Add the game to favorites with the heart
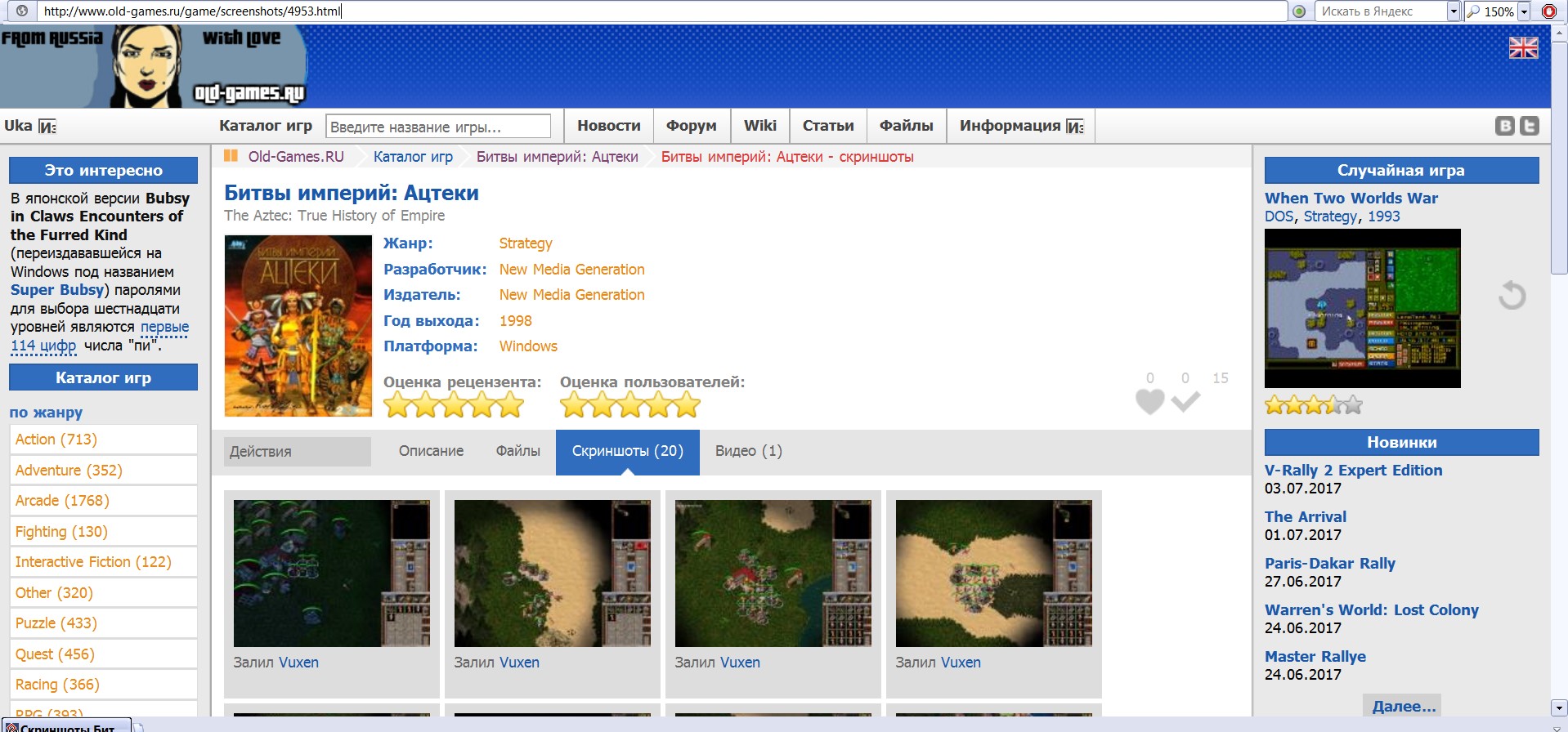This screenshot has height=732, width=1568. click(1149, 401)
